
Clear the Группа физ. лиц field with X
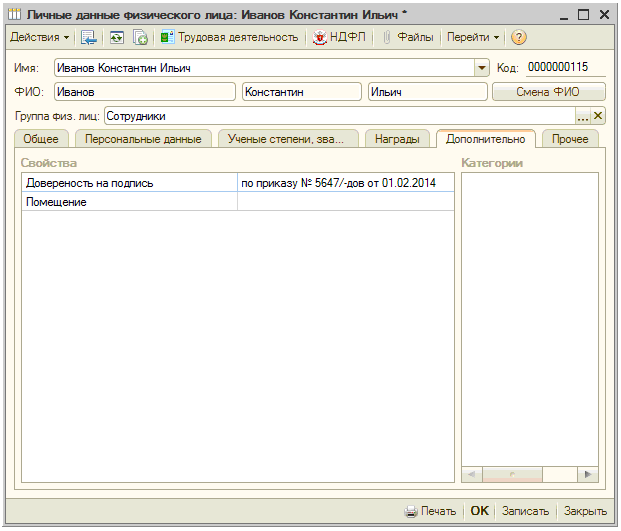pyautogui.click(x=598, y=116)
